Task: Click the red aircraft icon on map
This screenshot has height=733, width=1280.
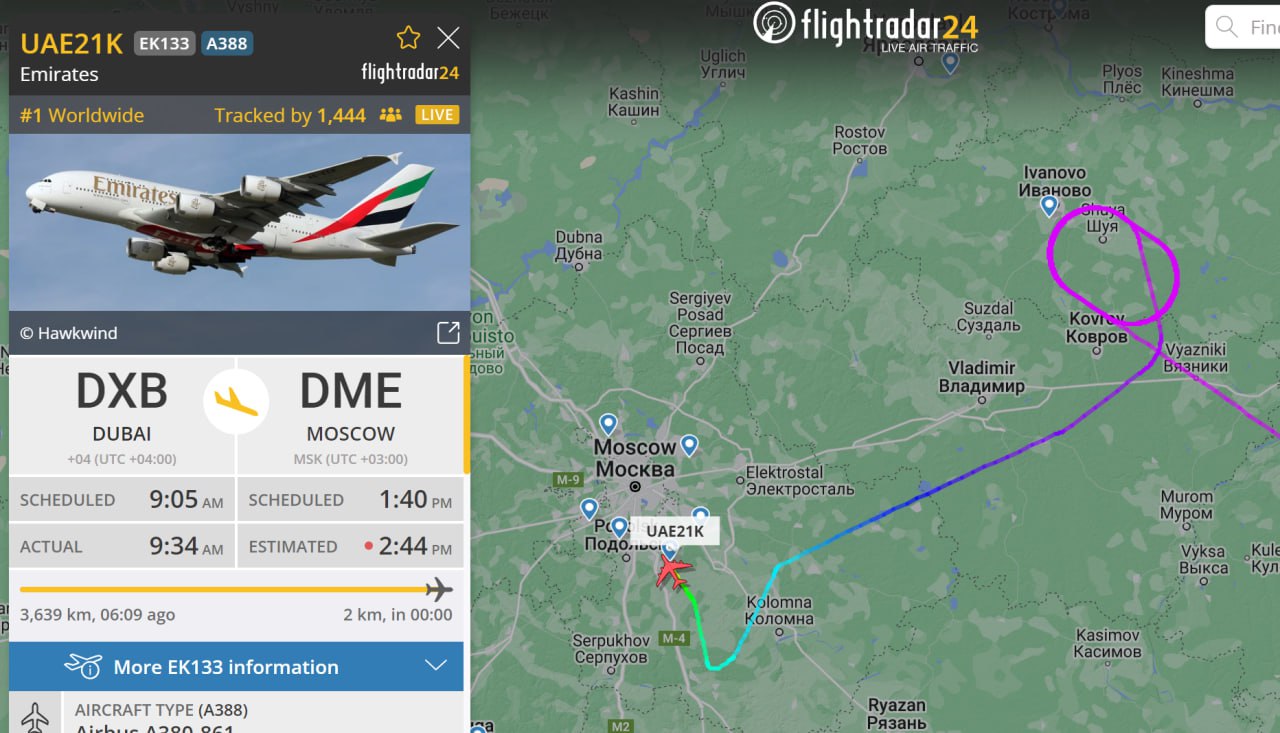Action: [x=674, y=572]
